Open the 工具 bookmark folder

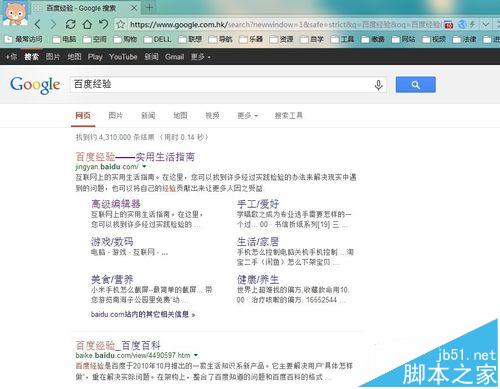342,39
